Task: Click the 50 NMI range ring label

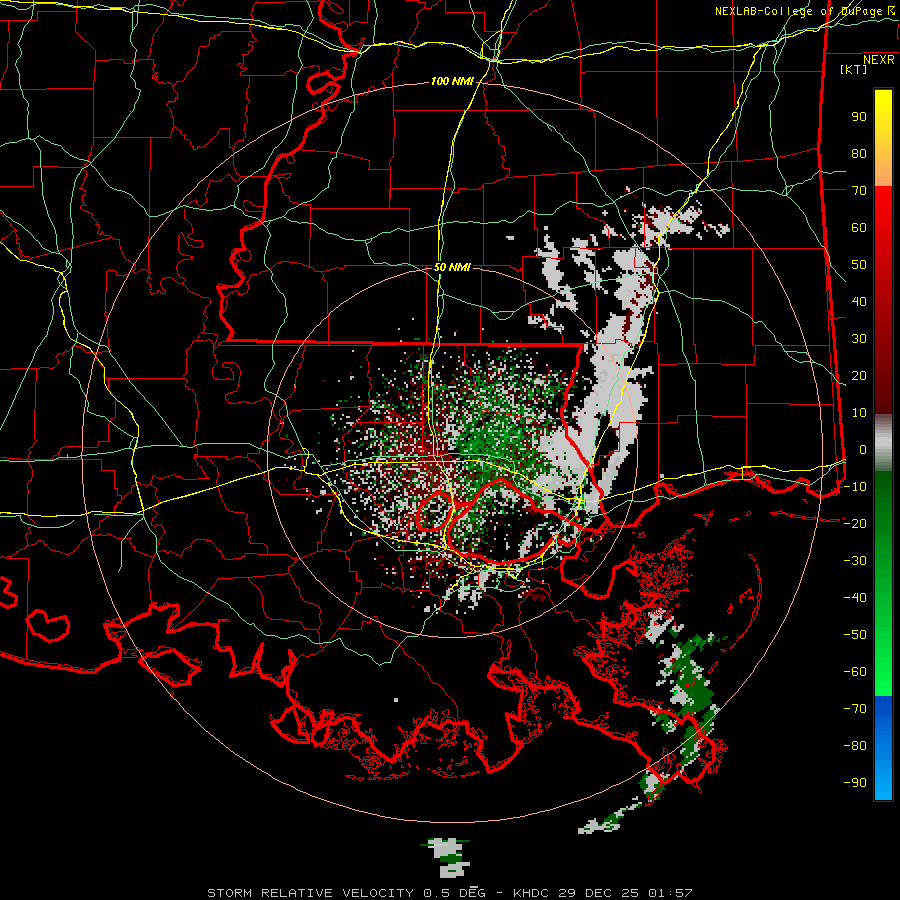Action: tap(452, 267)
